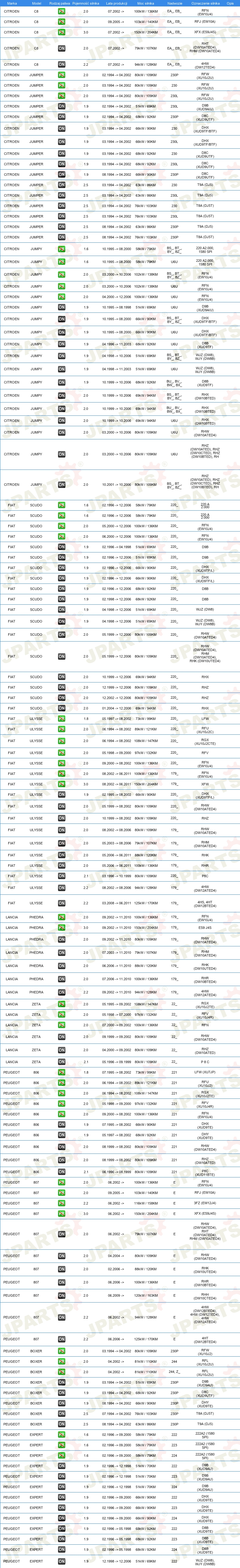Click ON icon in Peugeot 807 RHH 120kW row
Image resolution: width=240 pixels, height=1568 pixels.
(x=61, y=1295)
